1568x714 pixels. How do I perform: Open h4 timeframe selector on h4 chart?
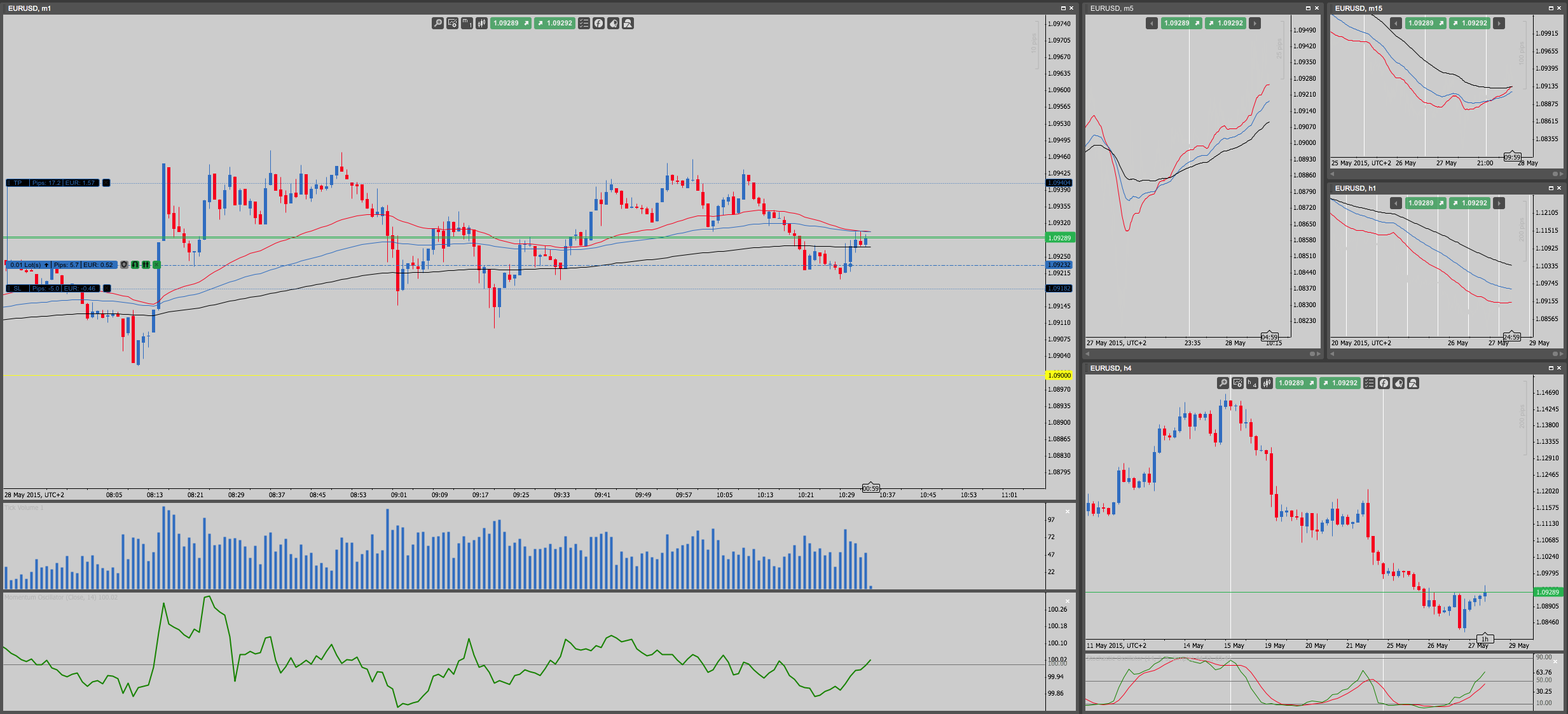coord(1252,383)
